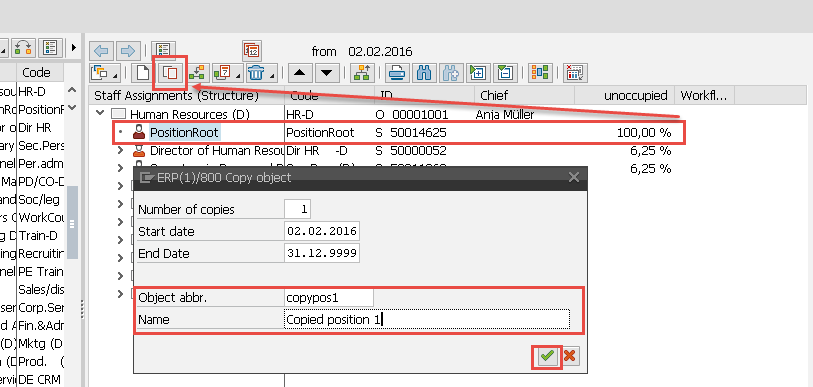Image resolution: width=813 pixels, height=387 pixels.
Task: Click the left panel black triangle arrow
Action: [x=74, y=48]
